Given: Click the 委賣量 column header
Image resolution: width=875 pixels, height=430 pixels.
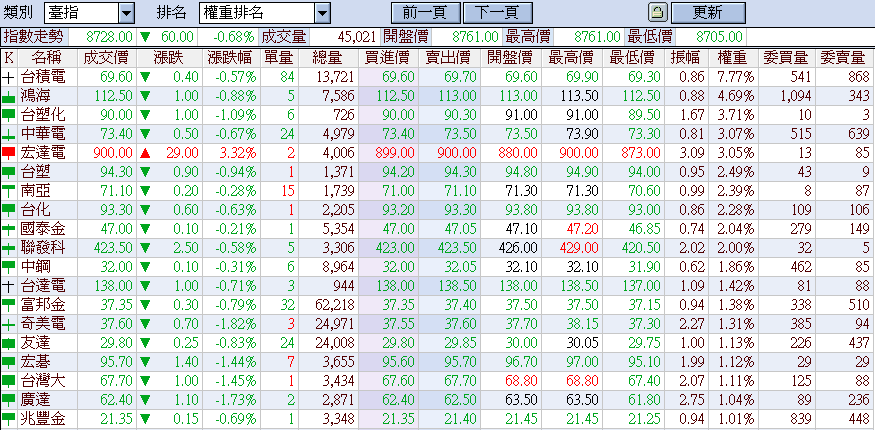Looking at the screenshot, I should coord(843,57).
